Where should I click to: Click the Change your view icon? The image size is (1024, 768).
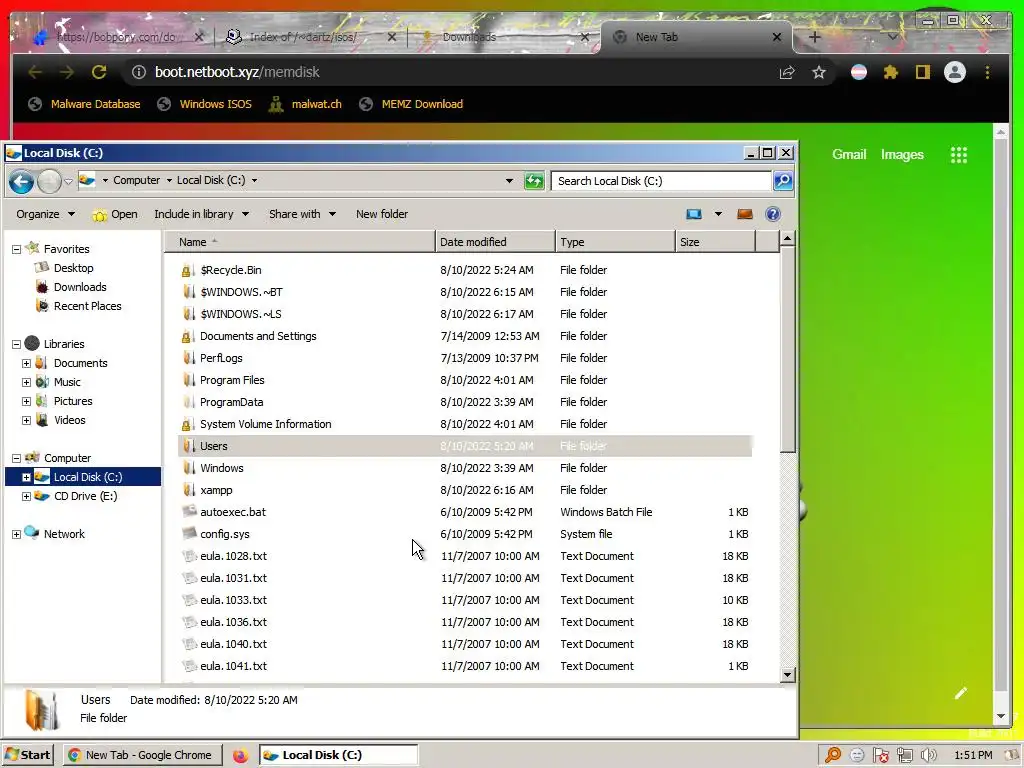tap(694, 214)
